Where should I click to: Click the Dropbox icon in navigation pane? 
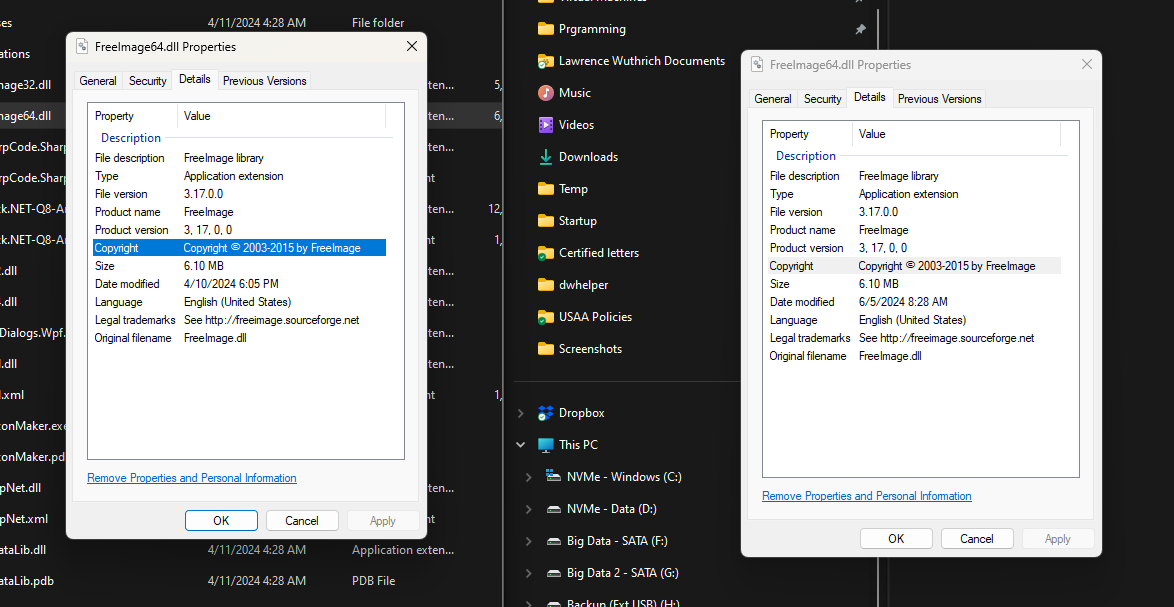(x=545, y=413)
